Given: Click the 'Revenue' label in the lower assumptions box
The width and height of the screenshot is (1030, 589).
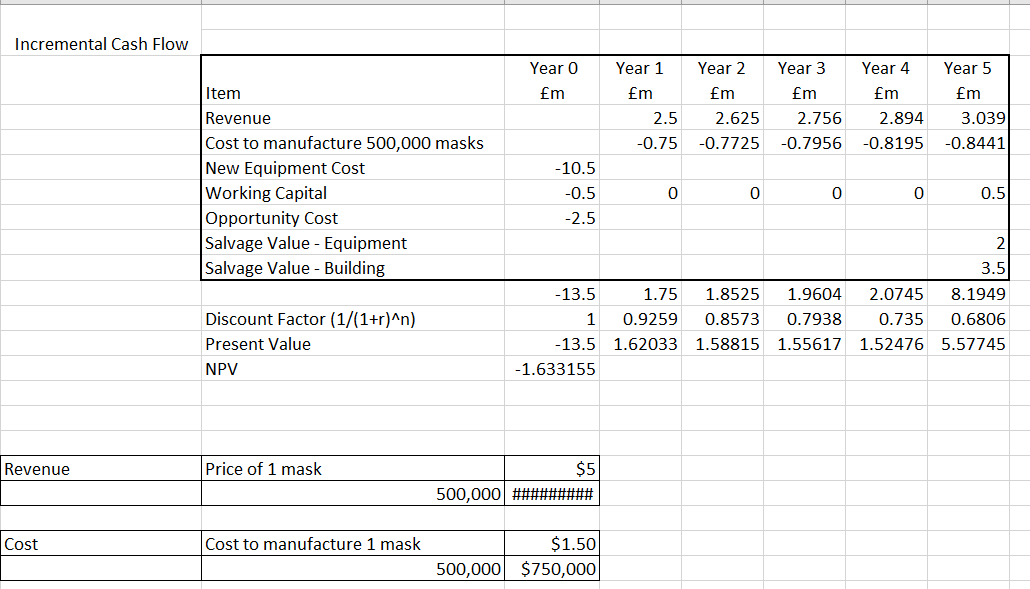Looking at the screenshot, I should point(101,469).
